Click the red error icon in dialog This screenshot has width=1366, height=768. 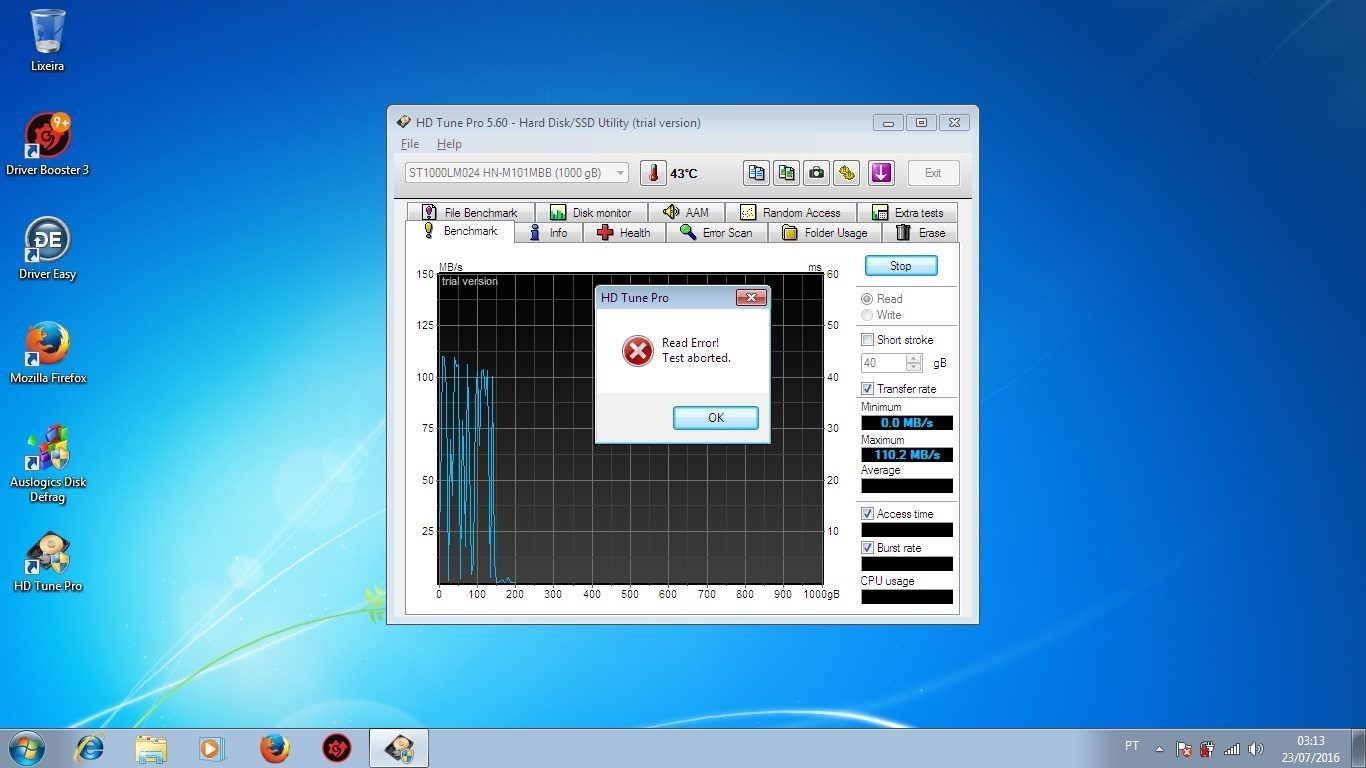pyautogui.click(x=637, y=350)
